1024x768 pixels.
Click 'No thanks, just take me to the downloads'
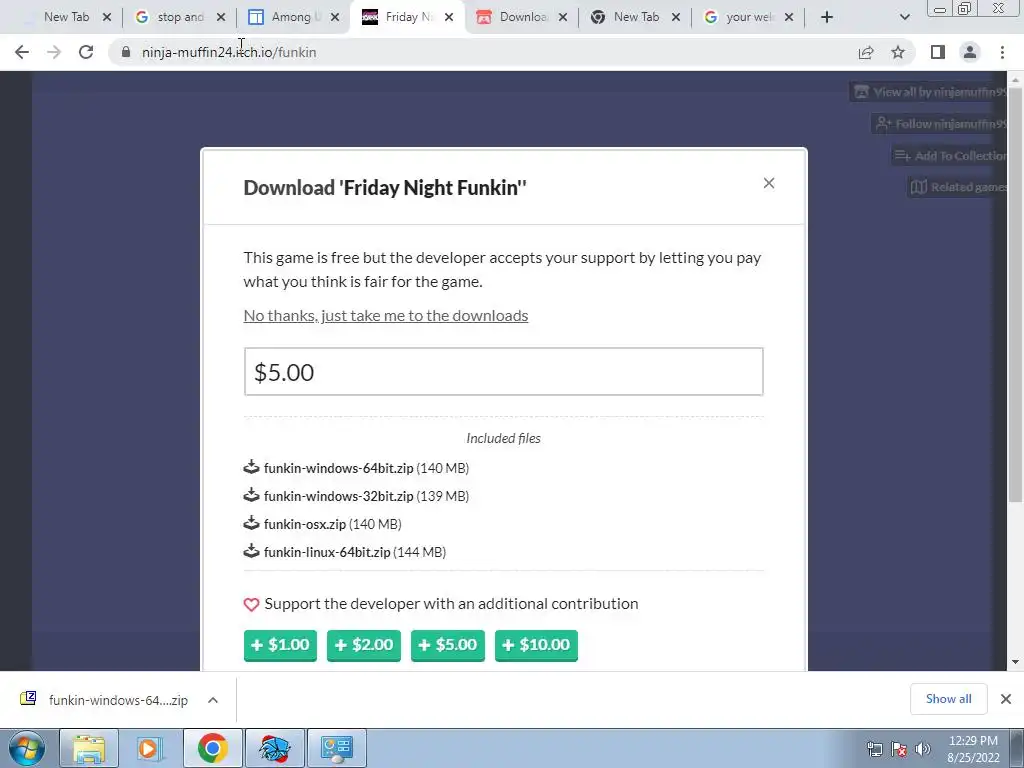pos(386,316)
